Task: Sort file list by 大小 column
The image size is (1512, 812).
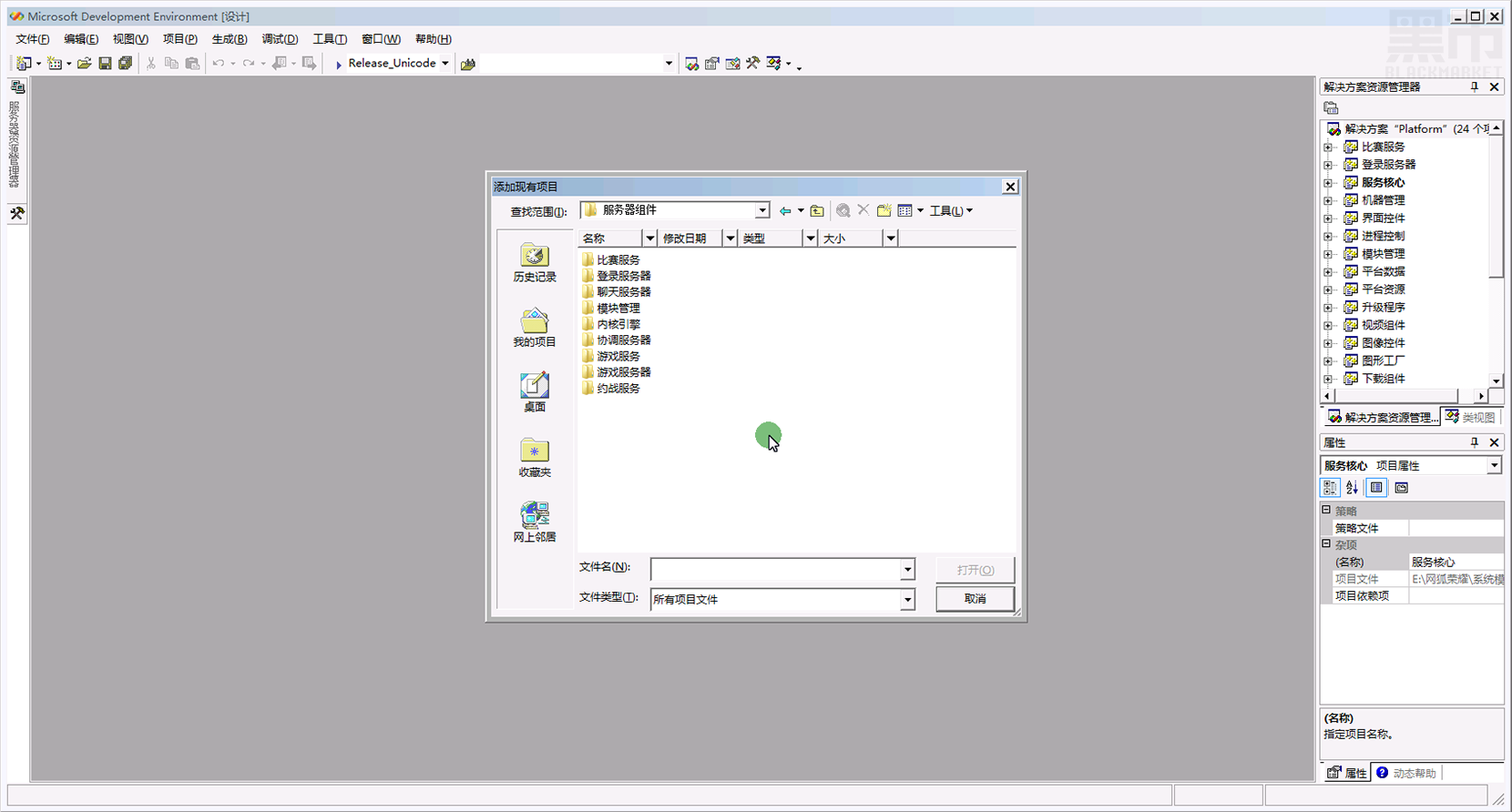Action: (x=851, y=239)
